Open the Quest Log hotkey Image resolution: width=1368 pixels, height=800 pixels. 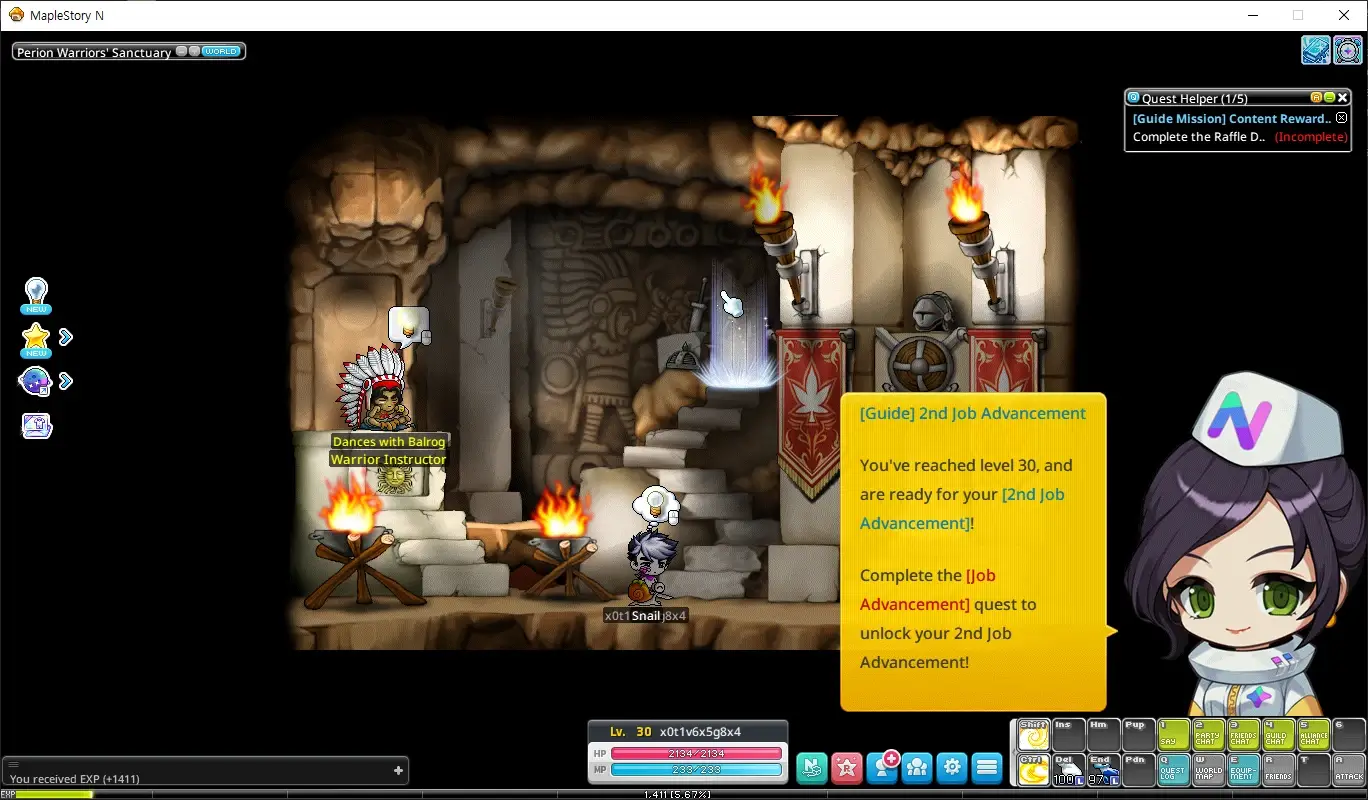pos(1174,769)
